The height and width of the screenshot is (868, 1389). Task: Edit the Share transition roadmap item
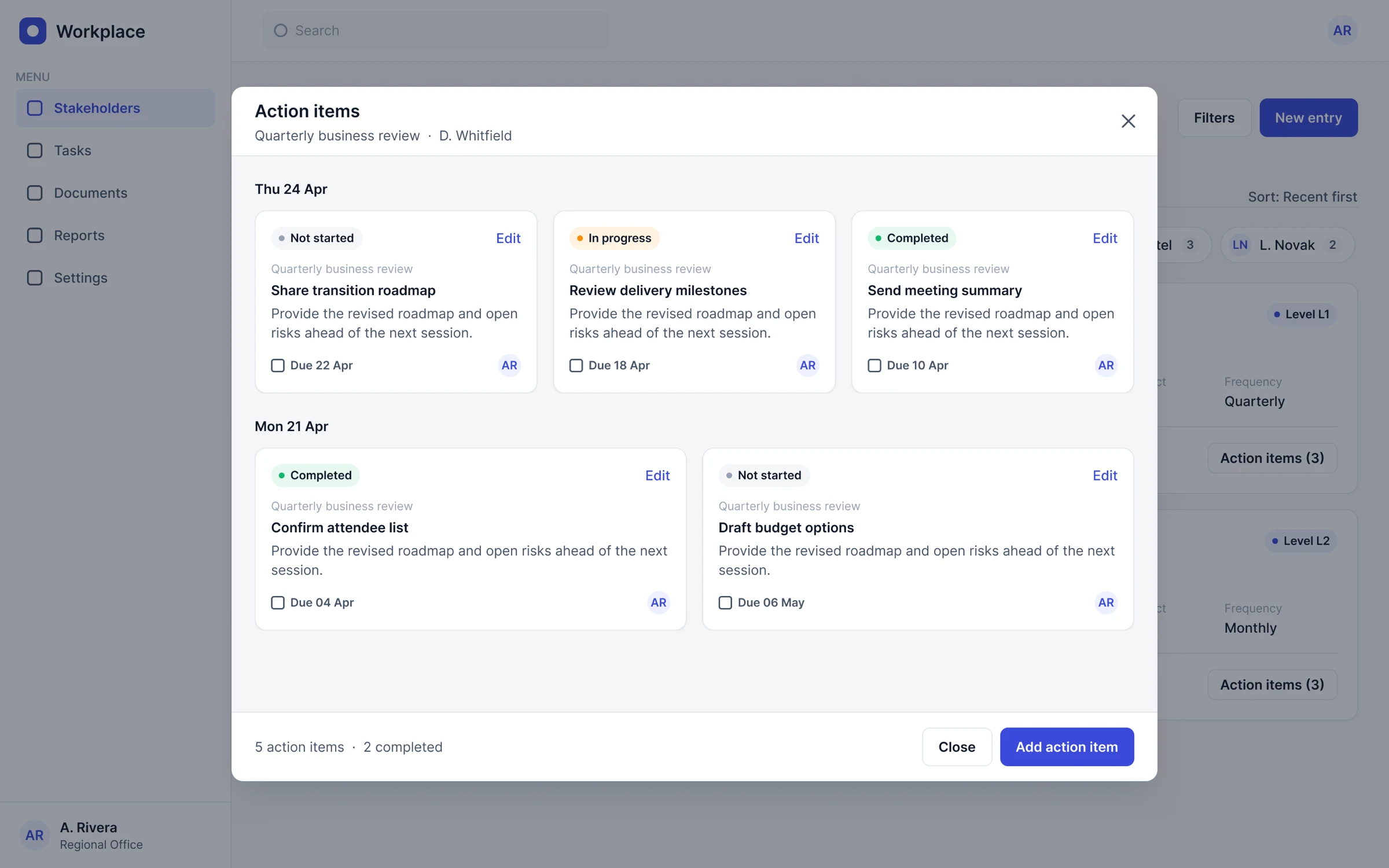click(x=508, y=238)
